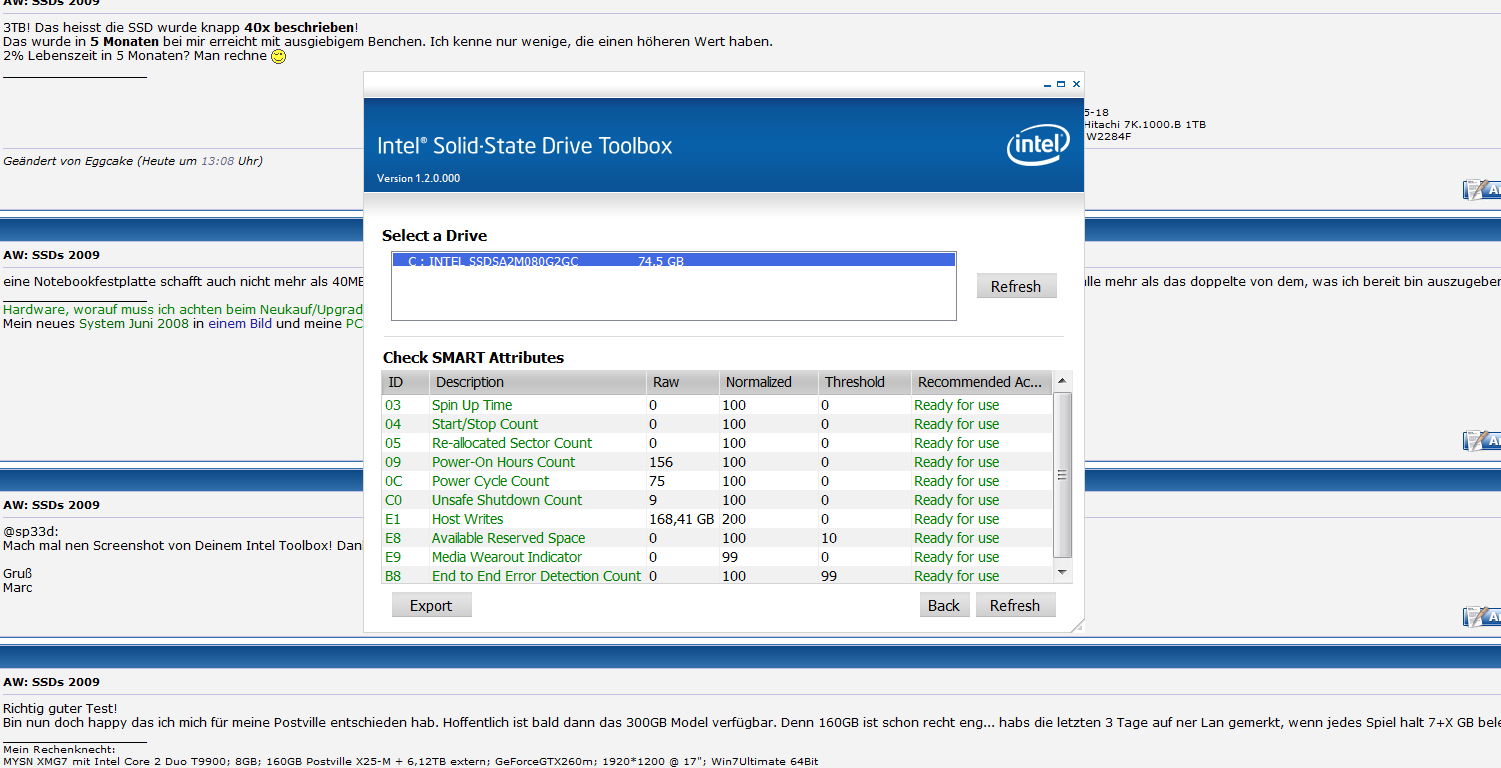
Task: Select the End to End Error Detection Count row
Action: tap(717, 576)
